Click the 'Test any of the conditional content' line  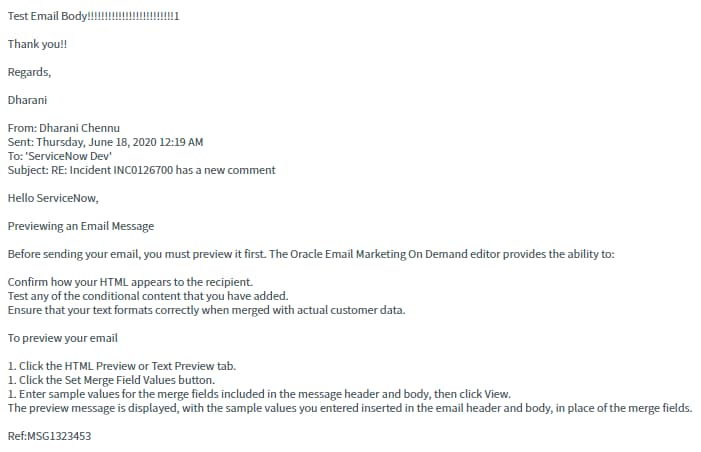[x=148, y=296]
